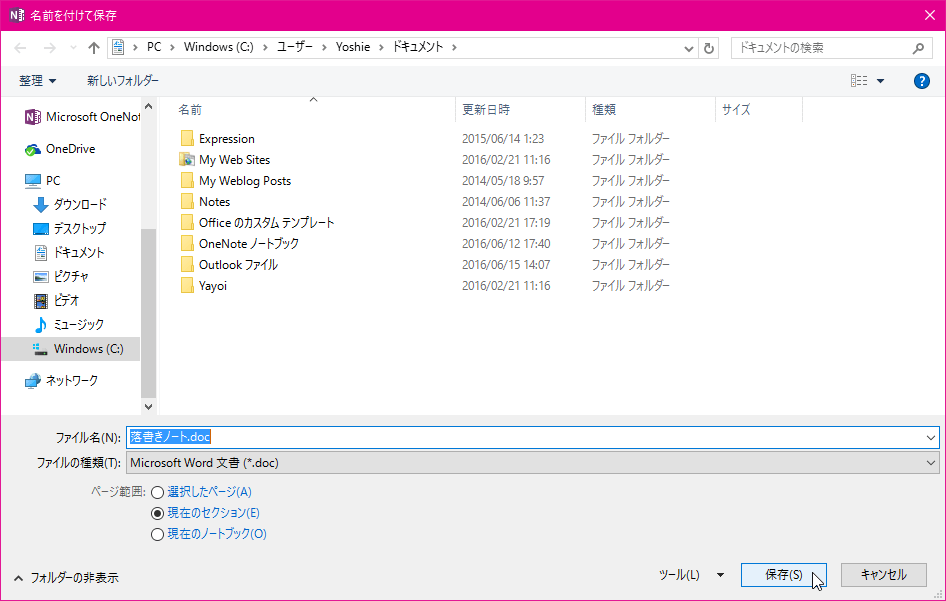
Task: Click the Videos (ビデオ) film icon
Action: tap(40, 300)
